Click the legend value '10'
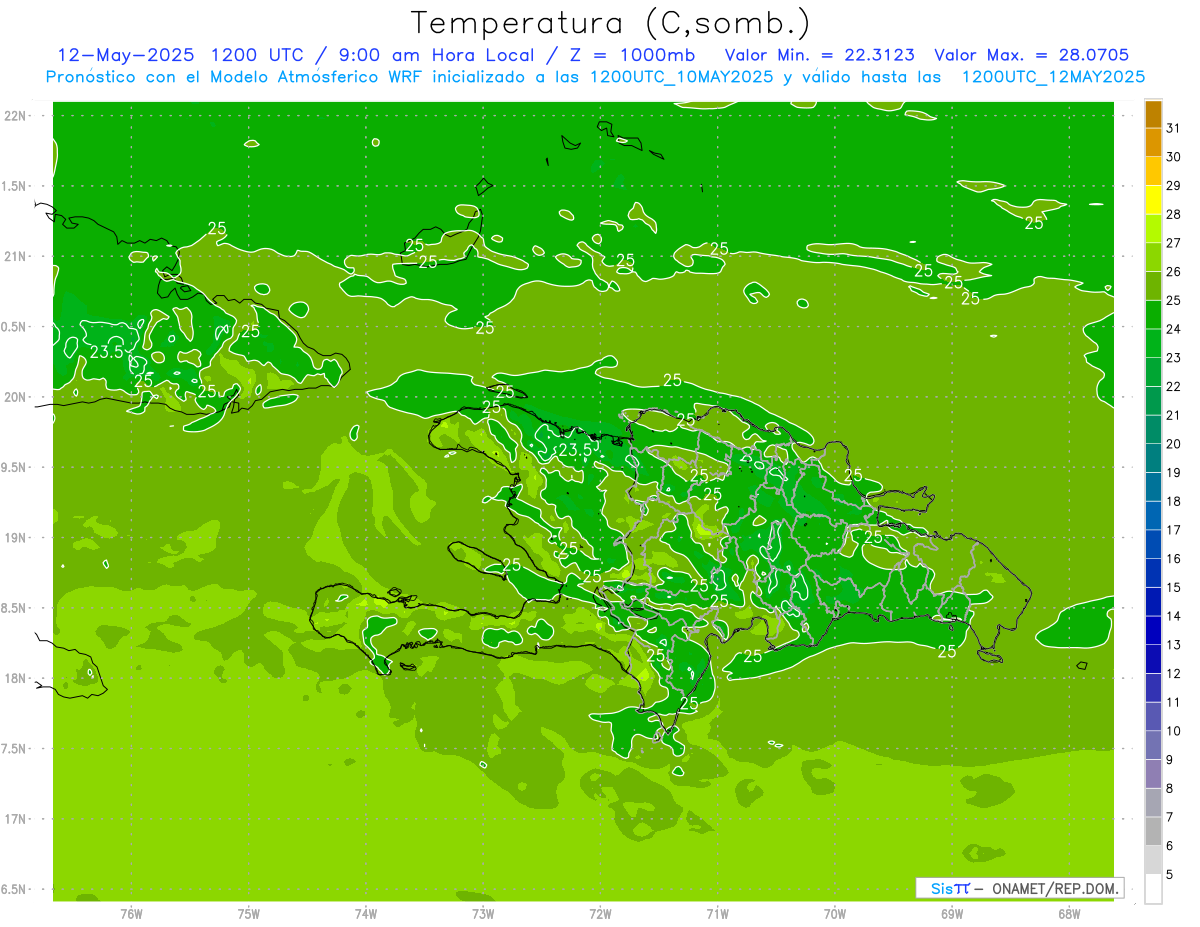This screenshot has width=1200, height=927. tap(1173, 731)
